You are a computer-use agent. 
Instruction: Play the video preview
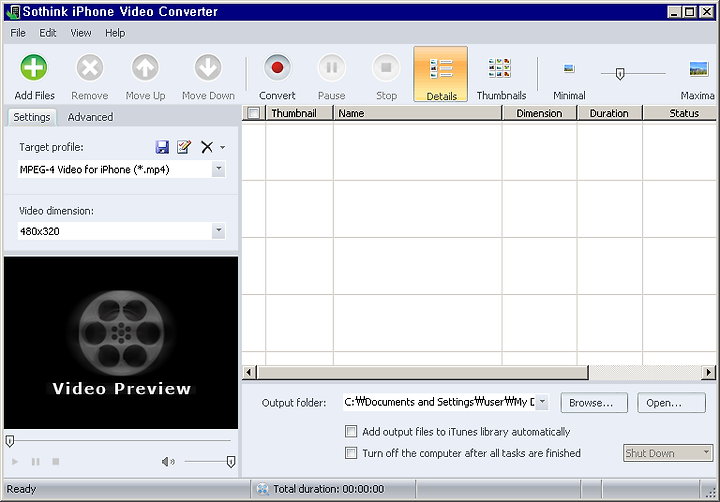pos(15,462)
